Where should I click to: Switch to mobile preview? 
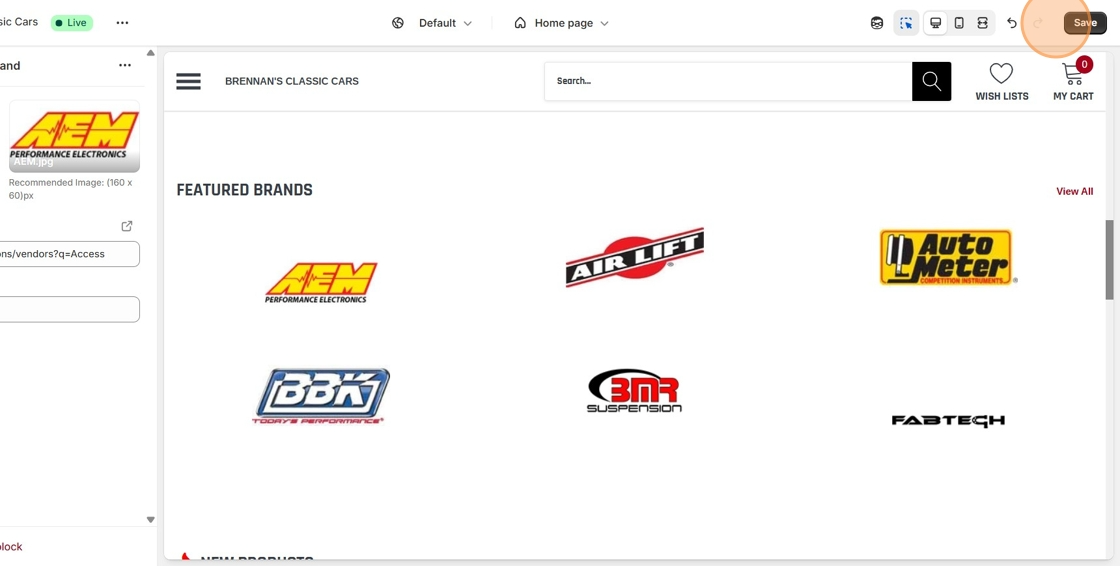[x=959, y=23]
